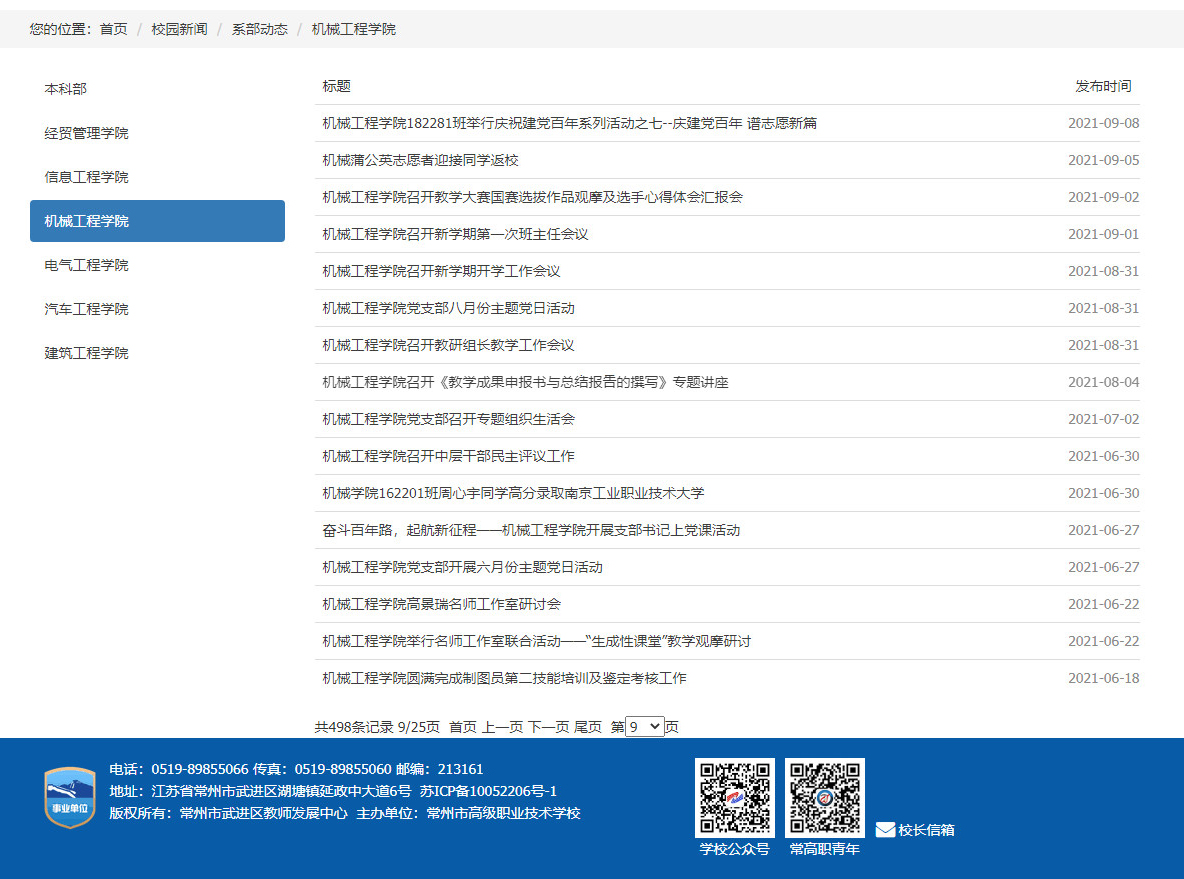Click 校园新闻 breadcrumb link
This screenshot has height=879, width=1184.
[x=179, y=29]
